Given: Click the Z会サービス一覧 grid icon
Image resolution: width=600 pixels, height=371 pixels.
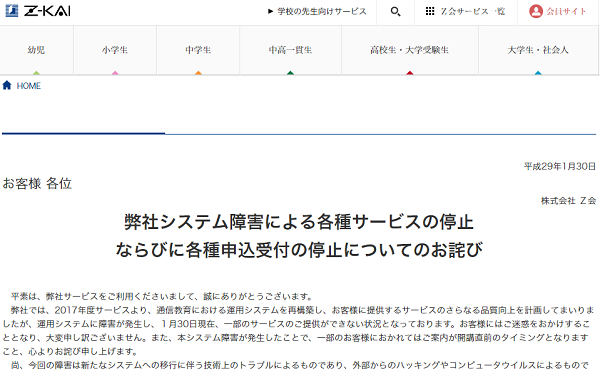Looking at the screenshot, I should point(430,11).
